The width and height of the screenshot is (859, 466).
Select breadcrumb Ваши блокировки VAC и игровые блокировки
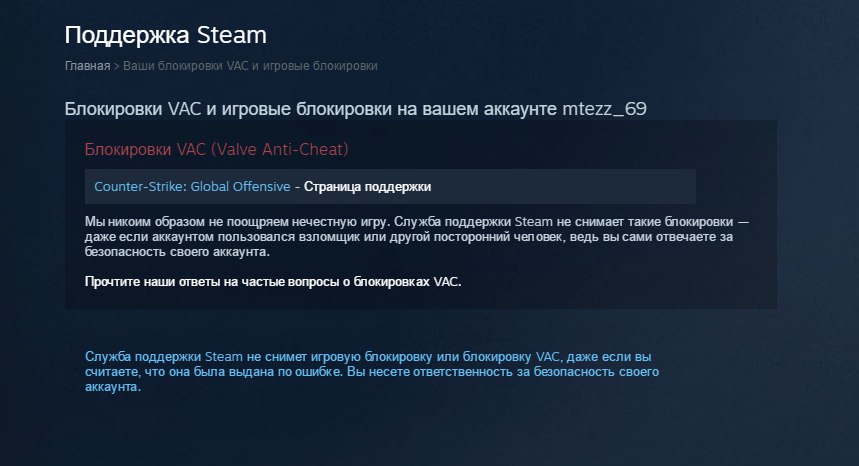pos(250,66)
